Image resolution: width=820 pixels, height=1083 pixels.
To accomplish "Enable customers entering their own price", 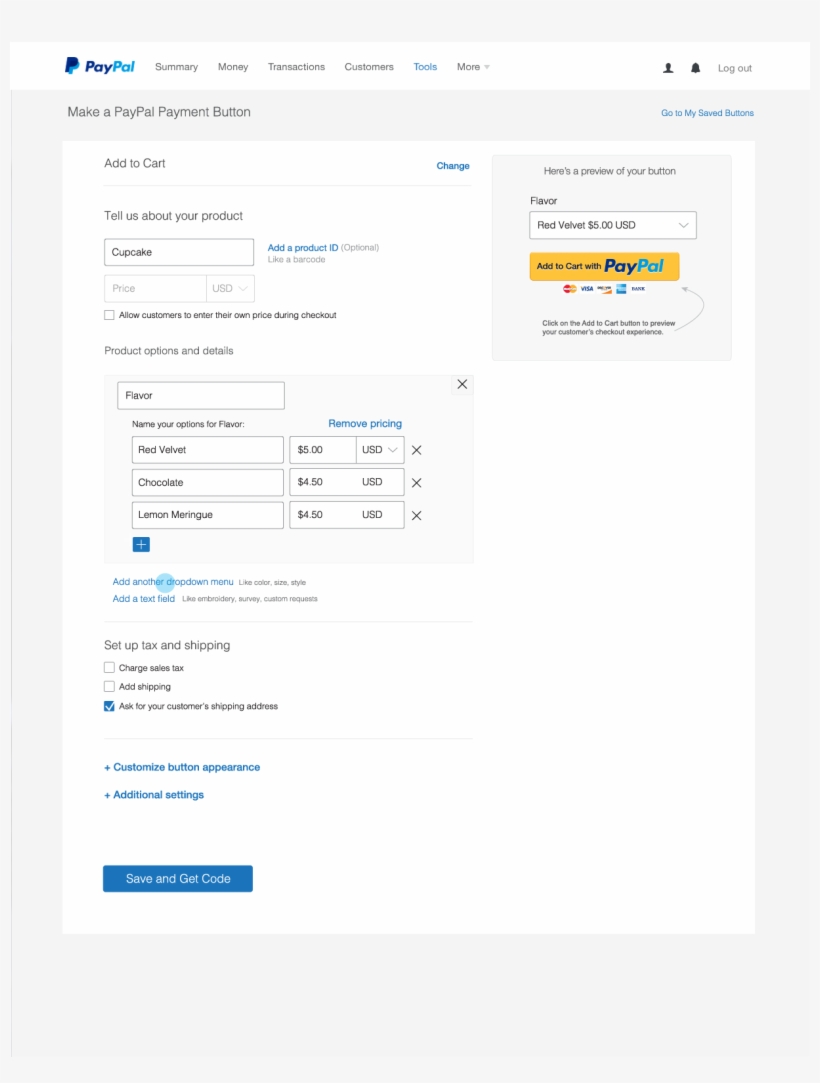I will click(x=109, y=315).
